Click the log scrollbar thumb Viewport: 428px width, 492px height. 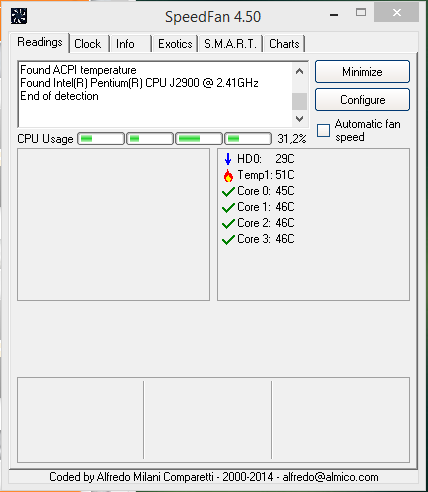(299, 101)
